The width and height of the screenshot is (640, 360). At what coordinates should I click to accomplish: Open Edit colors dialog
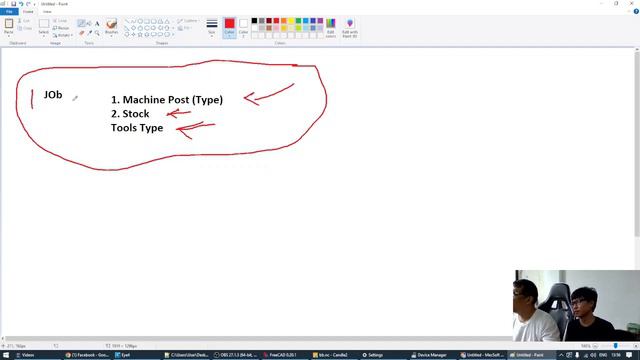coord(331,28)
